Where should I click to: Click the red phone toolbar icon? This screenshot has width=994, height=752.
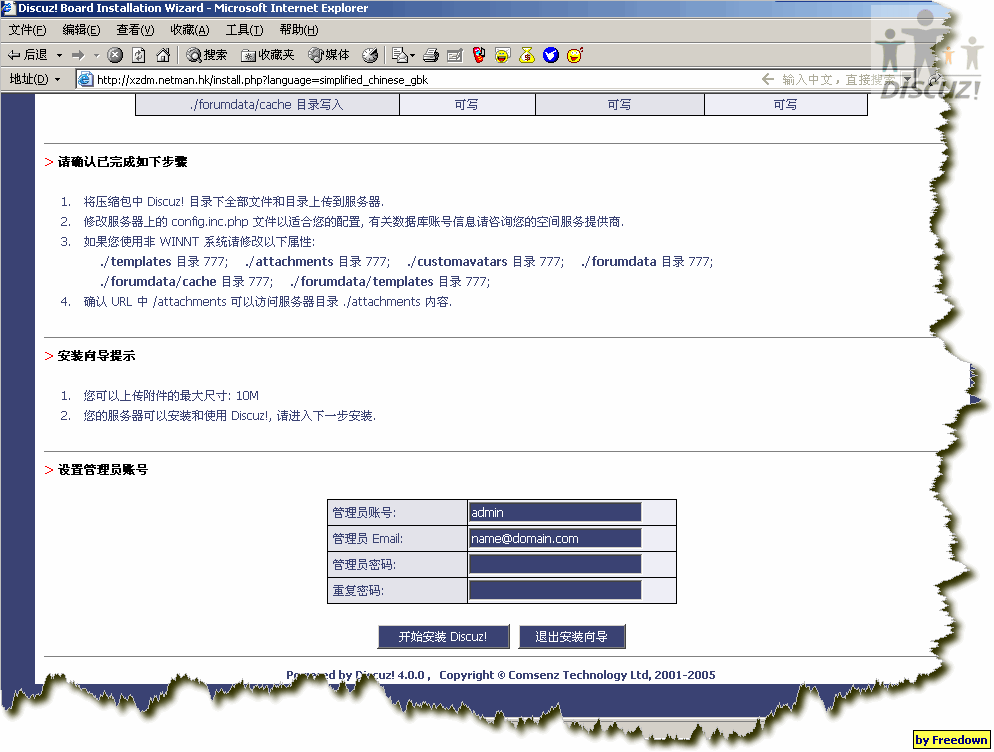[x=479, y=55]
